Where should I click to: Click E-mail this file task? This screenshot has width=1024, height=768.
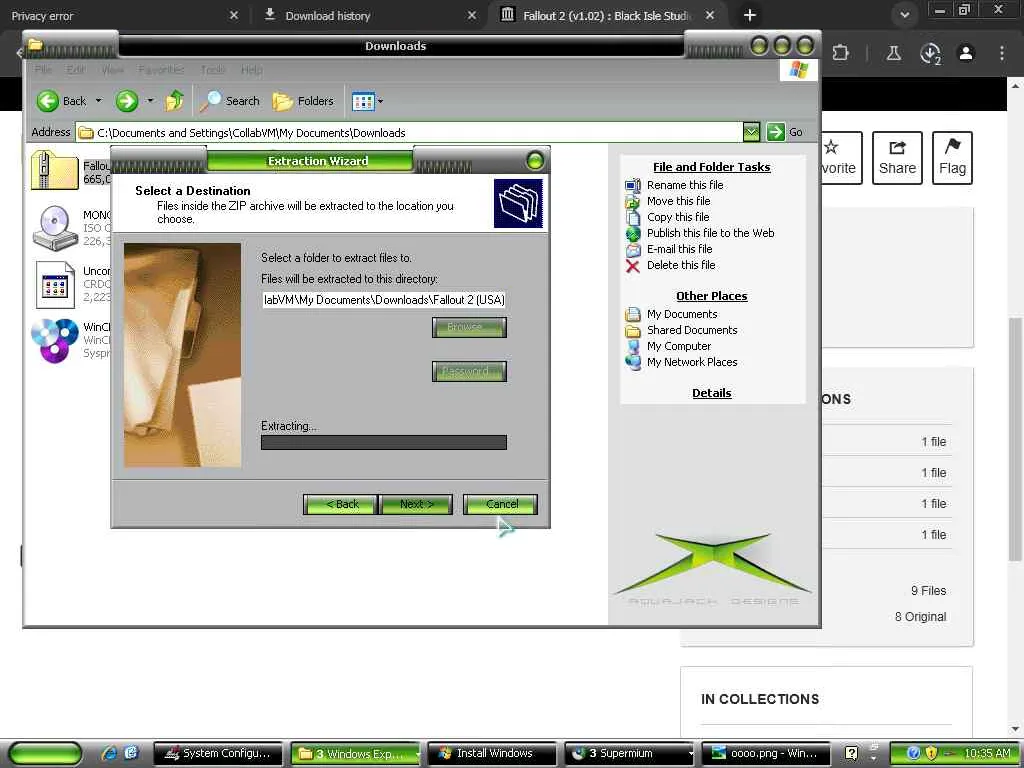(679, 249)
